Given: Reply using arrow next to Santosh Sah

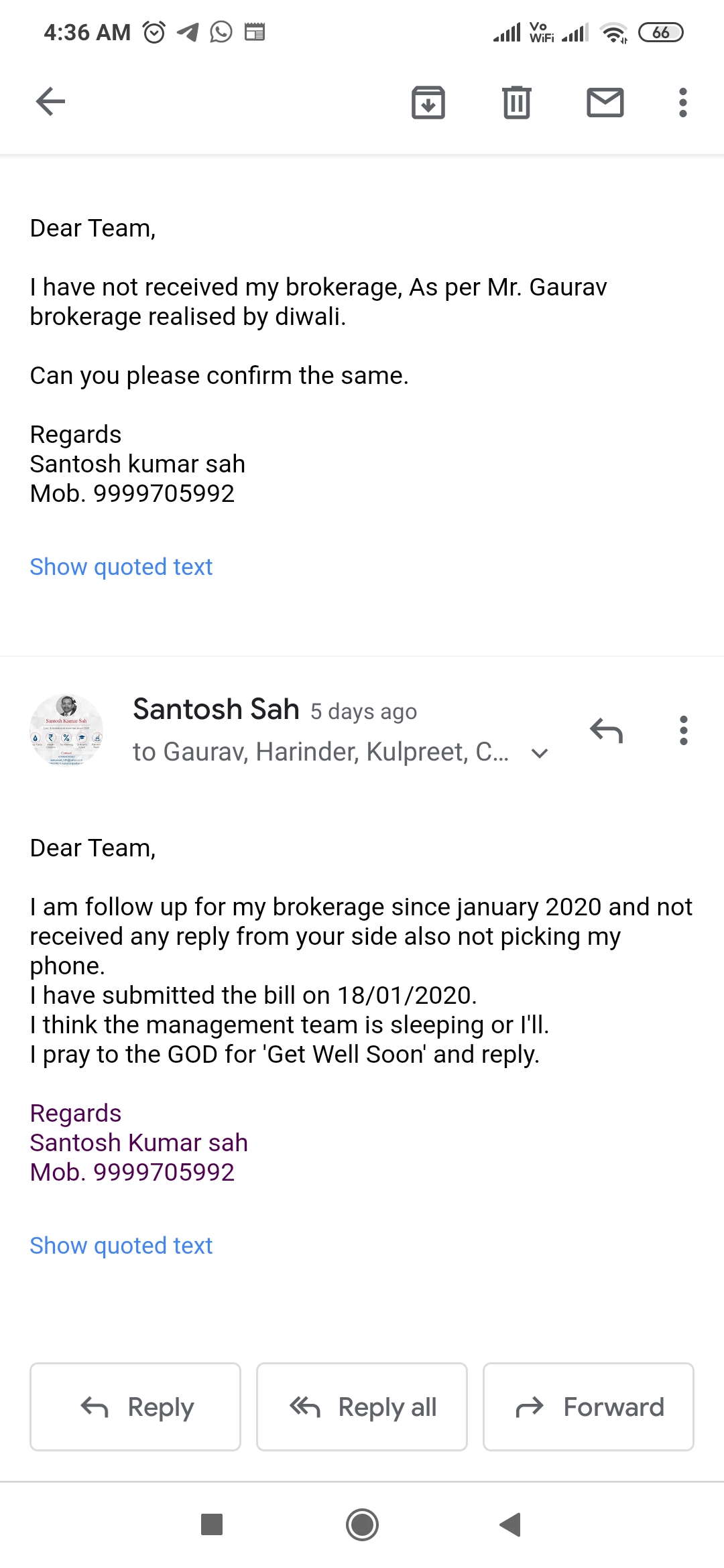Looking at the screenshot, I should pyautogui.click(x=606, y=730).
